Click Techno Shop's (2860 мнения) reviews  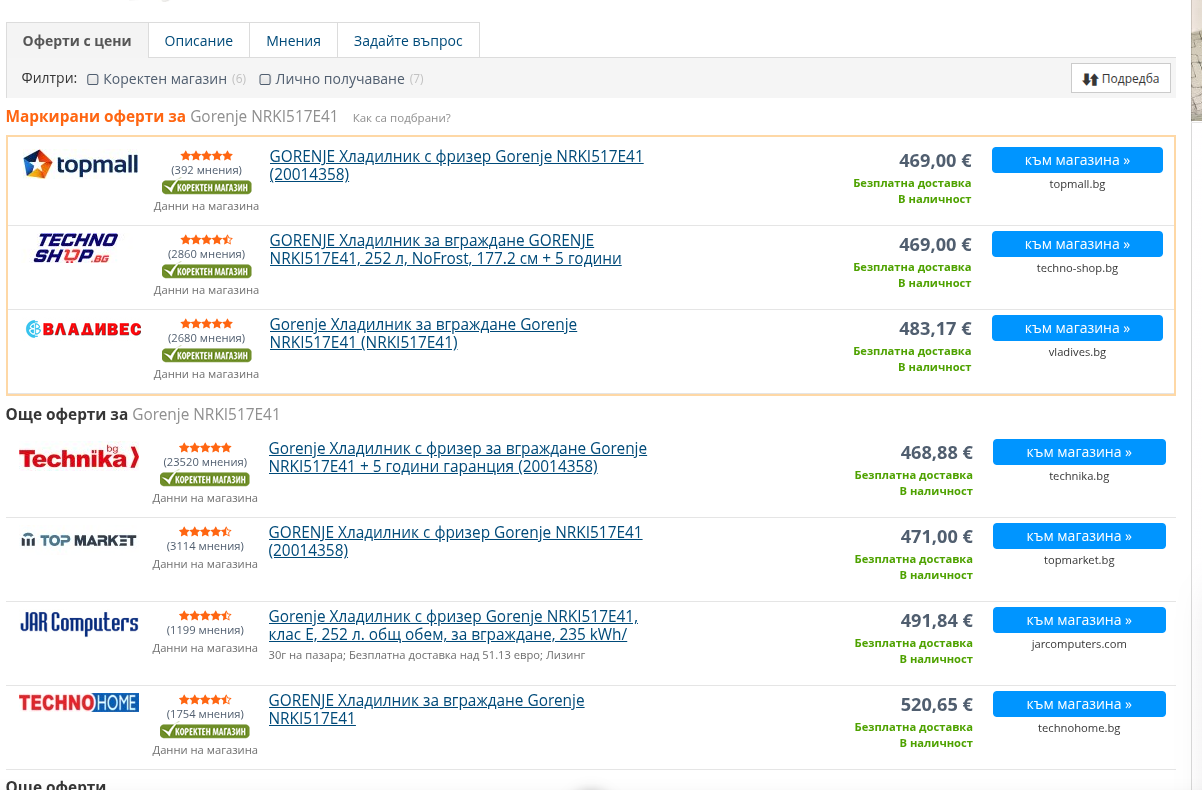[206, 254]
